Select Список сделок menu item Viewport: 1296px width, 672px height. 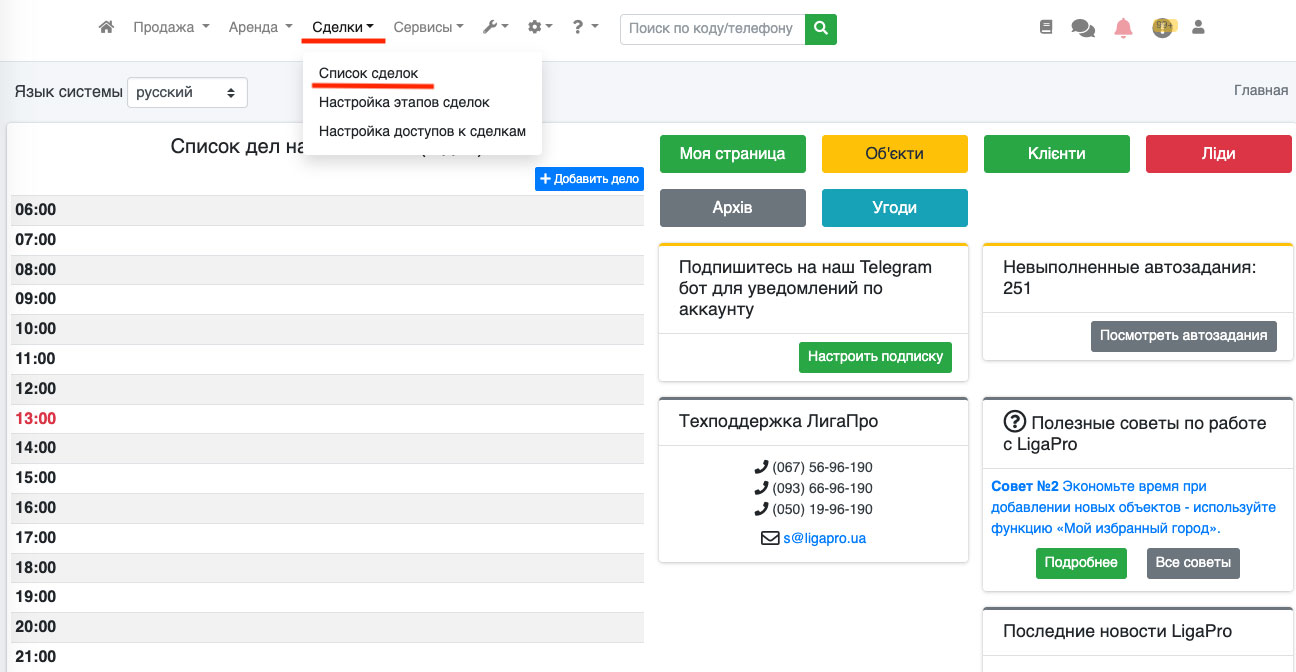[x=368, y=74]
